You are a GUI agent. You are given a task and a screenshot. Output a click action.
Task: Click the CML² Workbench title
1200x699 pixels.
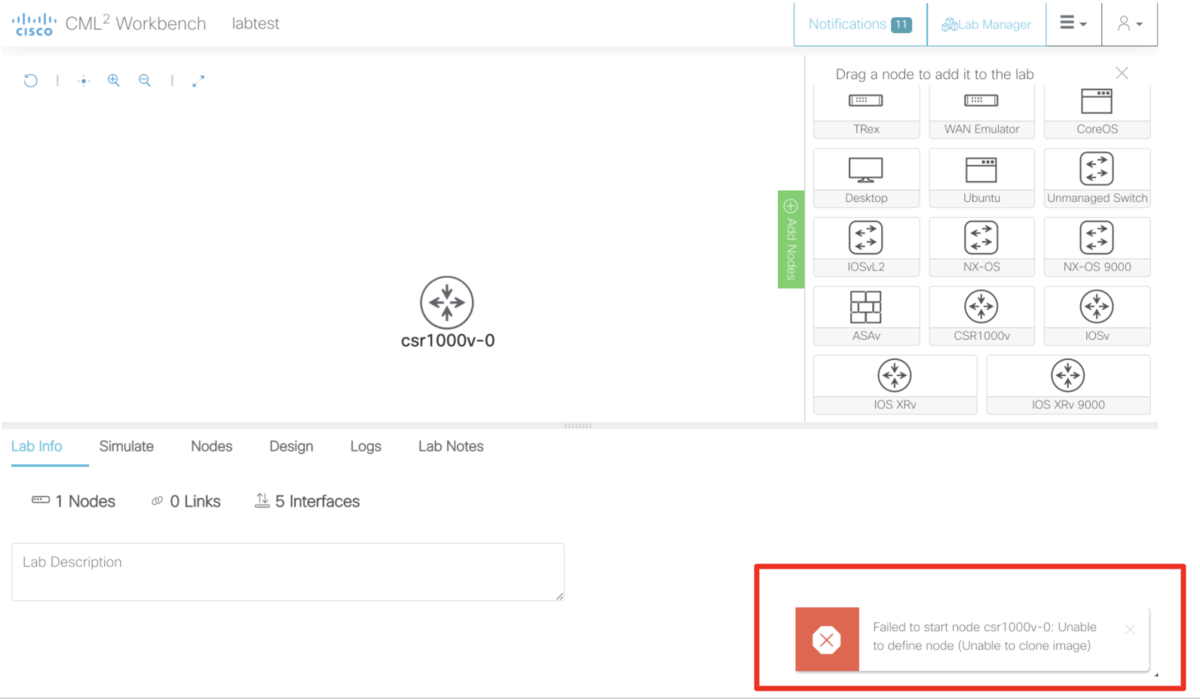pos(136,23)
